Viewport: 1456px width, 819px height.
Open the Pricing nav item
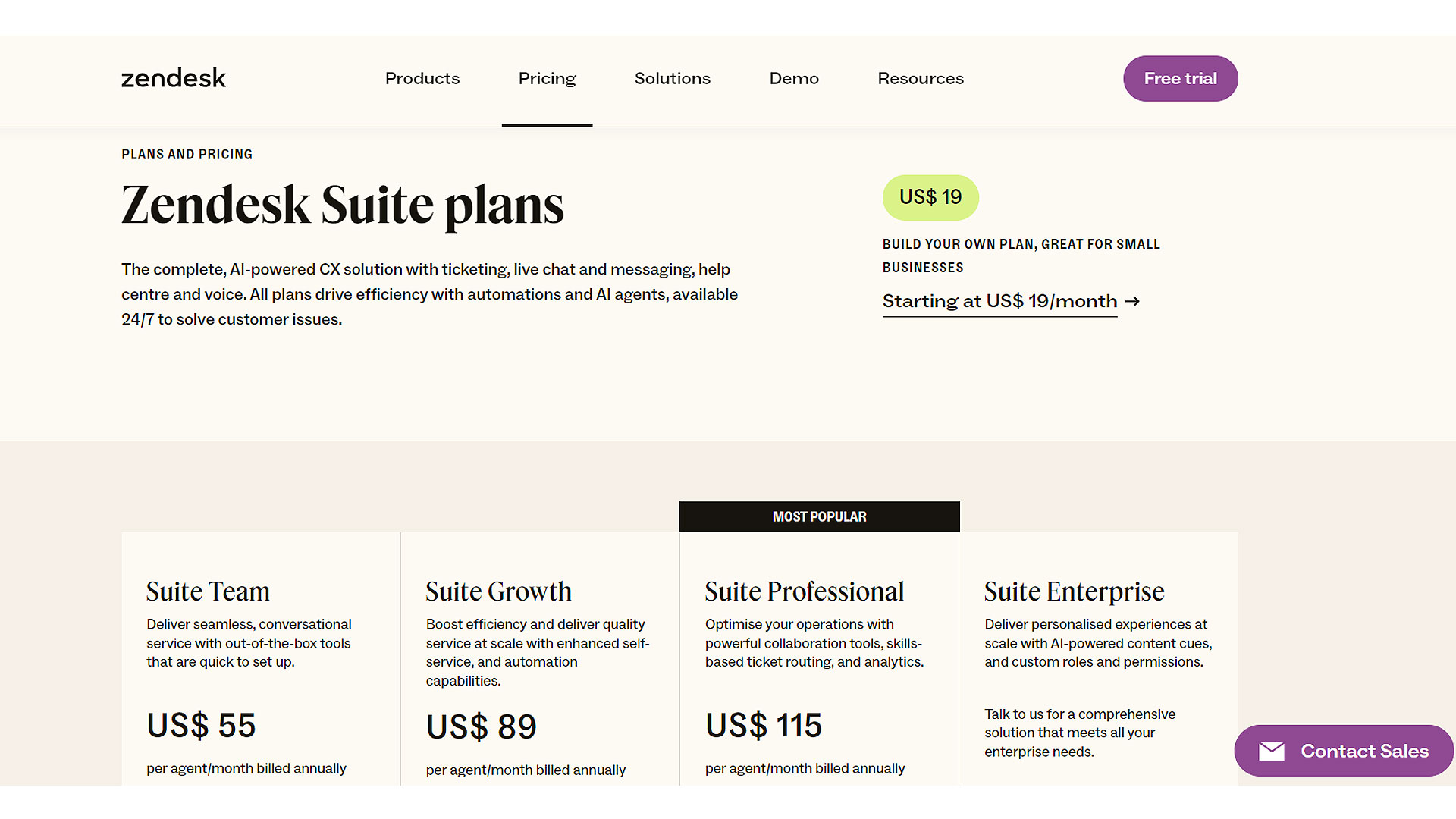click(x=547, y=78)
